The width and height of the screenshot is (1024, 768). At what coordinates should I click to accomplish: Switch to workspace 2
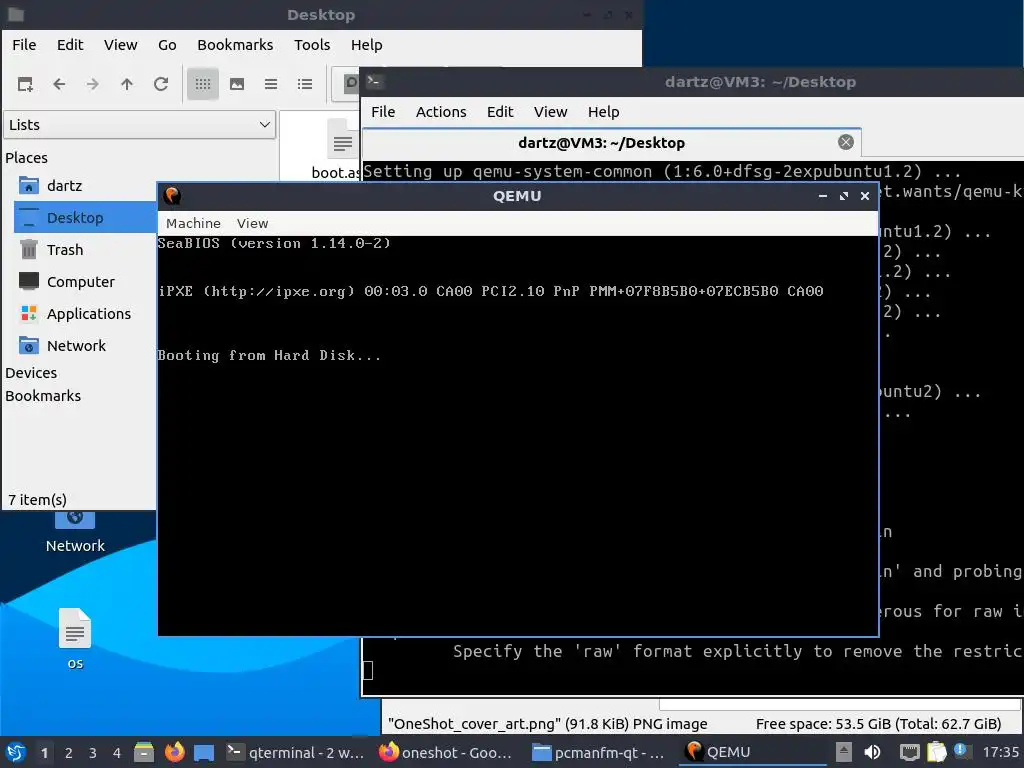pos(69,753)
